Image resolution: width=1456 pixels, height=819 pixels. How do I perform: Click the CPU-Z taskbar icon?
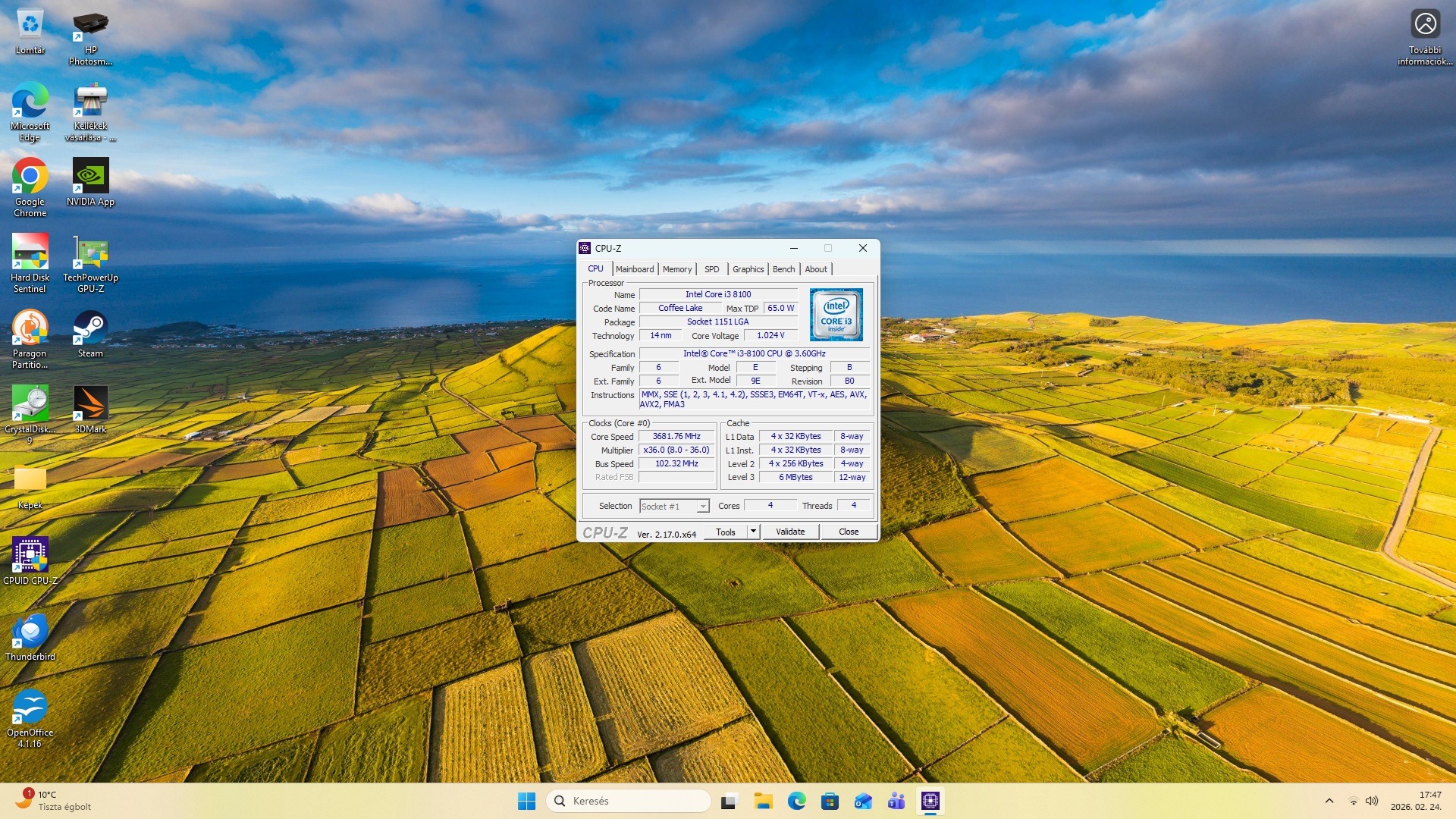pyautogui.click(x=930, y=801)
